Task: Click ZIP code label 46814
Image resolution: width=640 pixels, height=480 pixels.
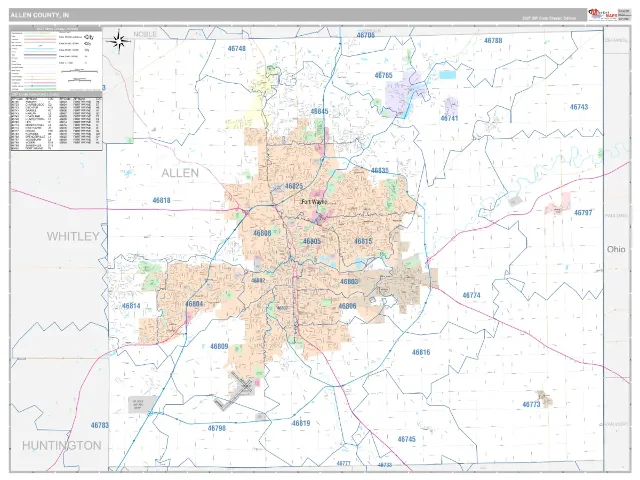Action: [131, 306]
